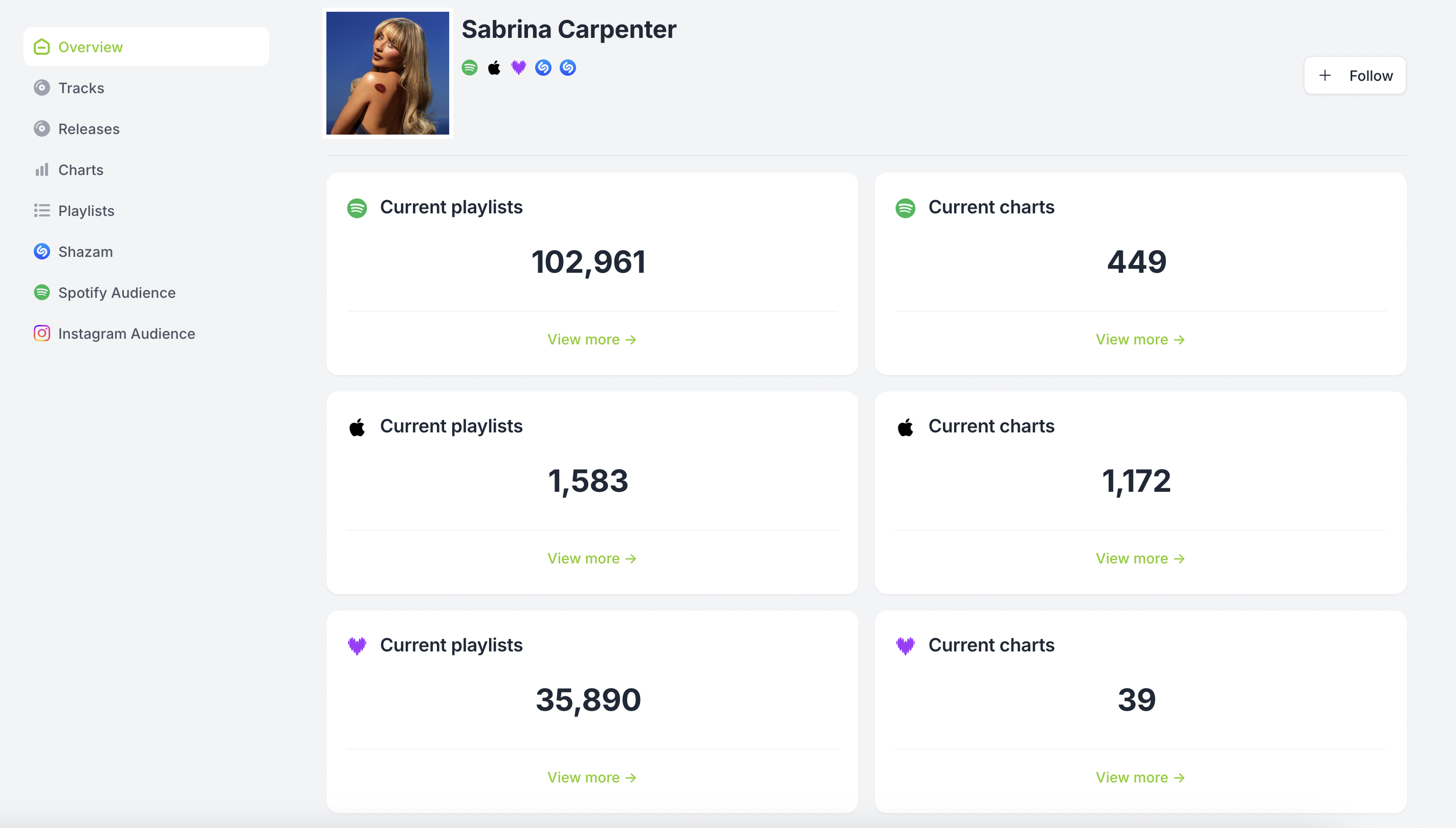The width and height of the screenshot is (1456, 828).
Task: Open Shazam section in sidebar
Action: (146, 251)
